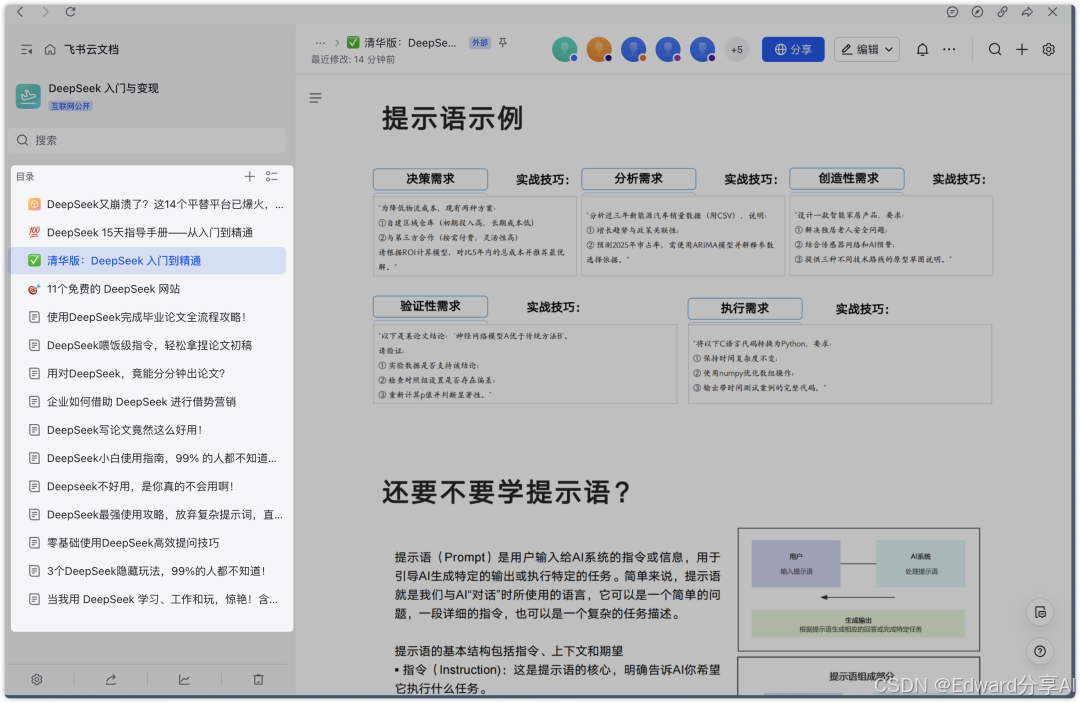Click the 外部 tag
The width and height of the screenshot is (1080, 703).
(x=479, y=43)
